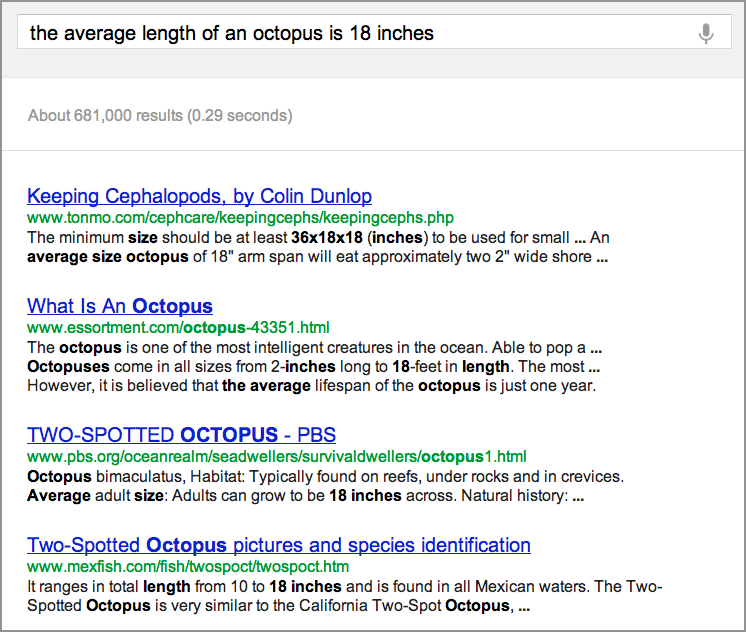746x632 pixels.
Task: Click the California Two-Spot Octopus snippet line
Action: tap(278, 605)
